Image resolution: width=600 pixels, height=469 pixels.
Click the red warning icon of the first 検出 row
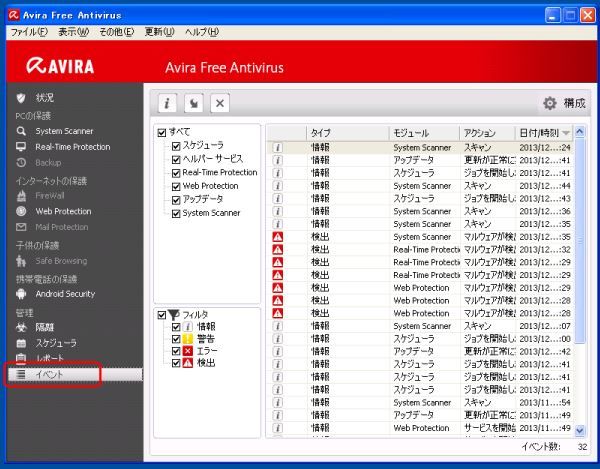pos(278,237)
